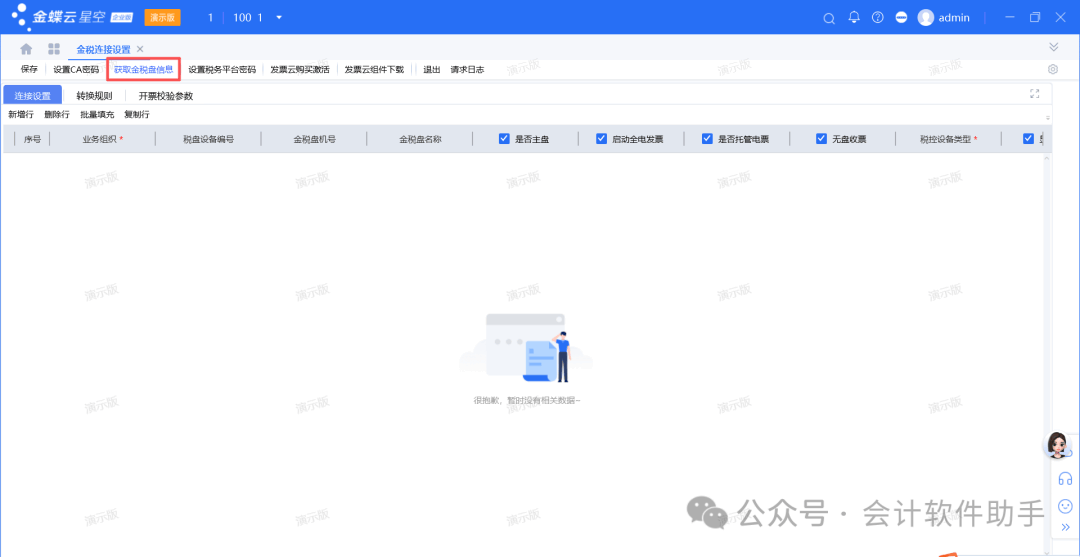The width and height of the screenshot is (1080, 557).
Task: Expand the double-chevron tab list menu
Action: coord(1053,47)
